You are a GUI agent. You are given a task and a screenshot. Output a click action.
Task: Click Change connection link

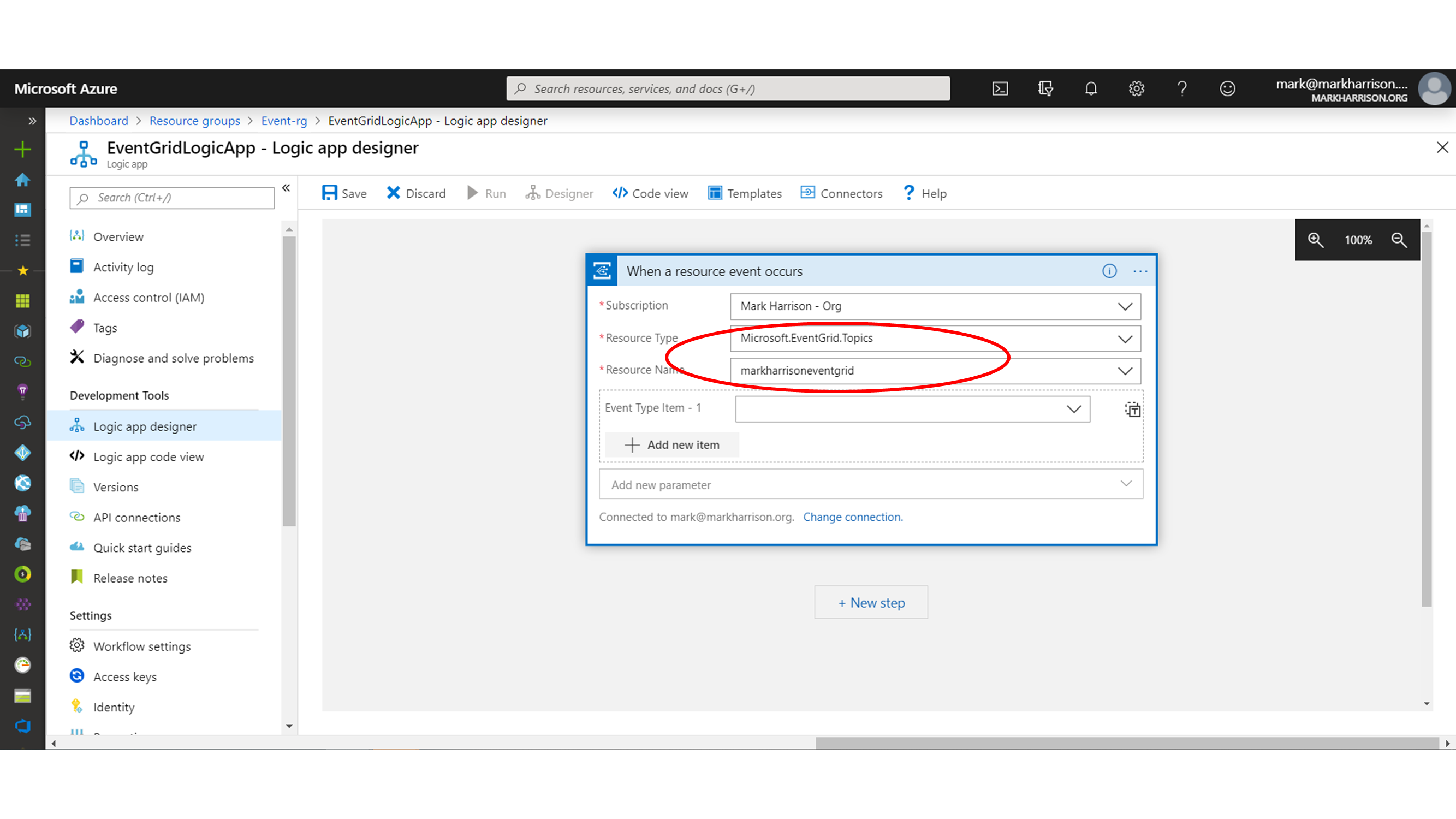click(852, 517)
